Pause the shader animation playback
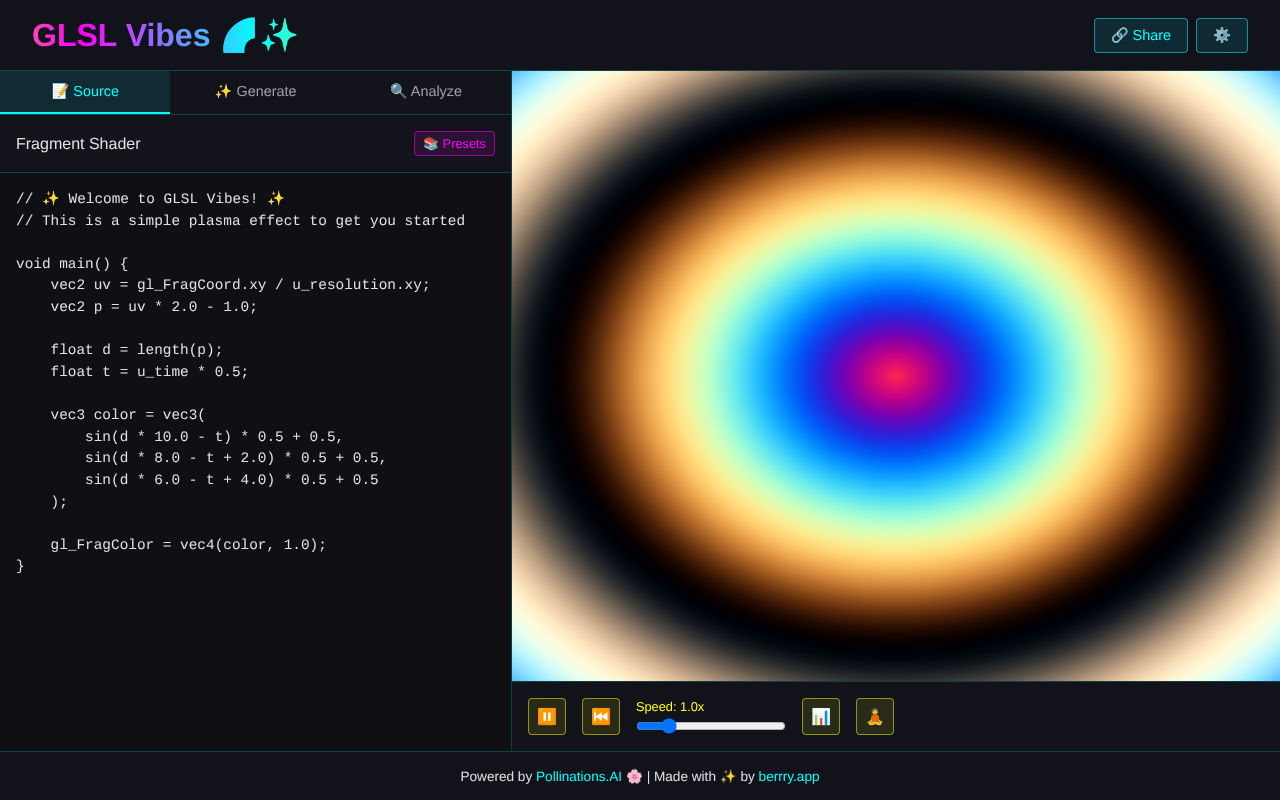The height and width of the screenshot is (800, 1280). pos(547,716)
